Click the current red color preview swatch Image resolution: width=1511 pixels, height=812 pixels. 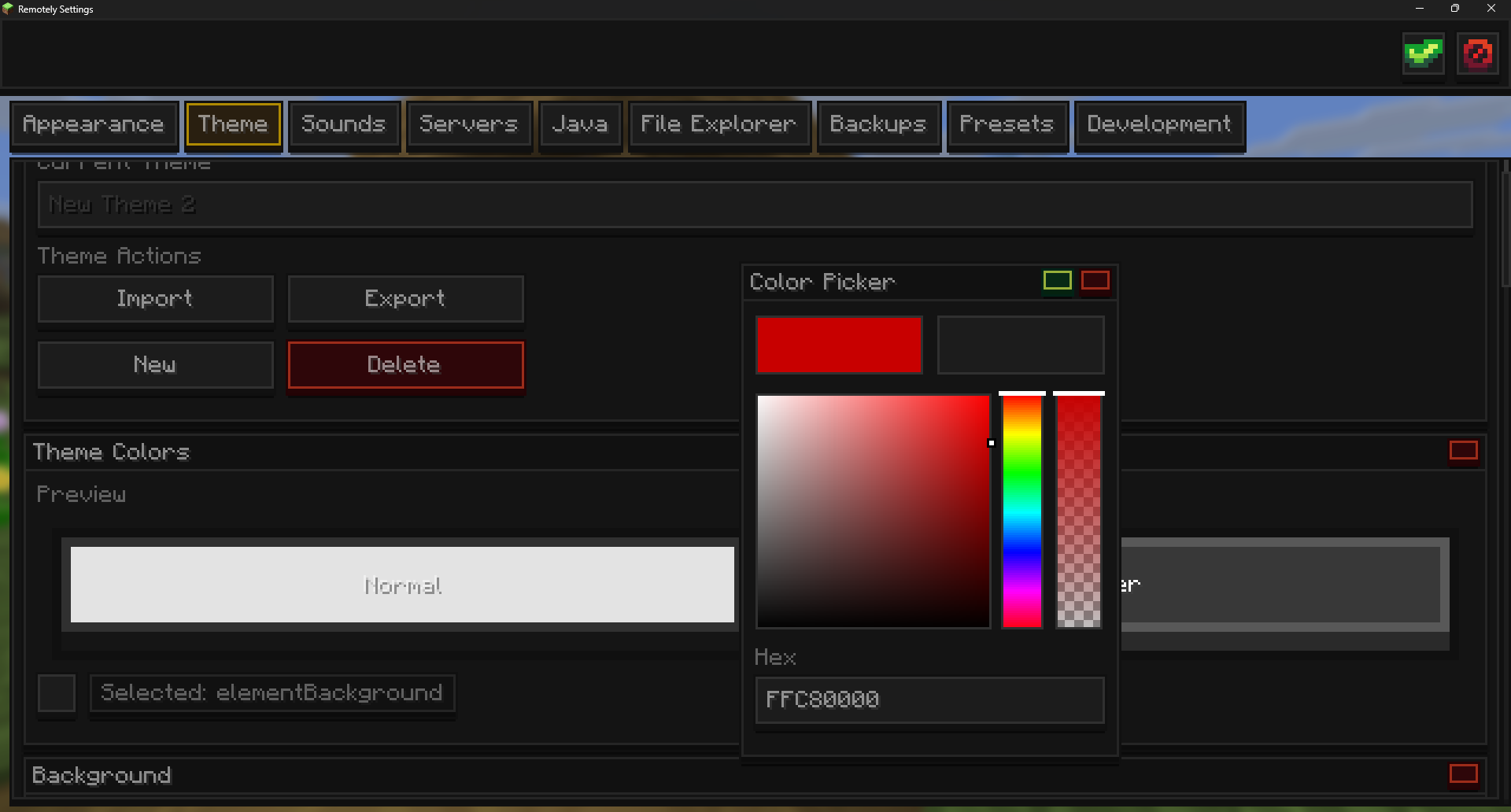pos(839,345)
